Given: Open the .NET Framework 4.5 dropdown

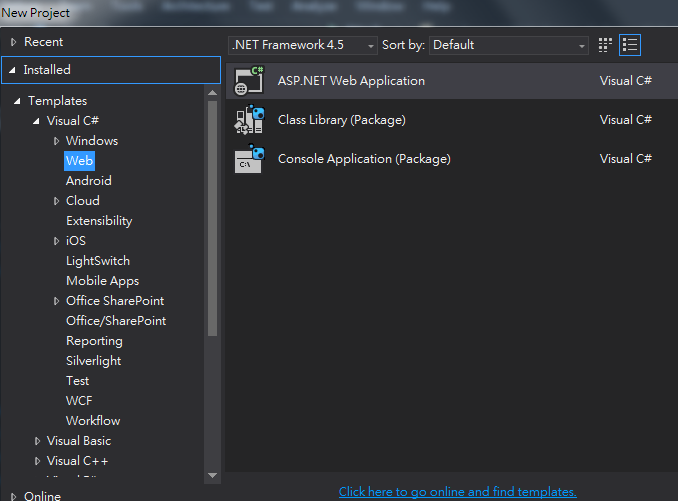Looking at the screenshot, I should [x=303, y=45].
